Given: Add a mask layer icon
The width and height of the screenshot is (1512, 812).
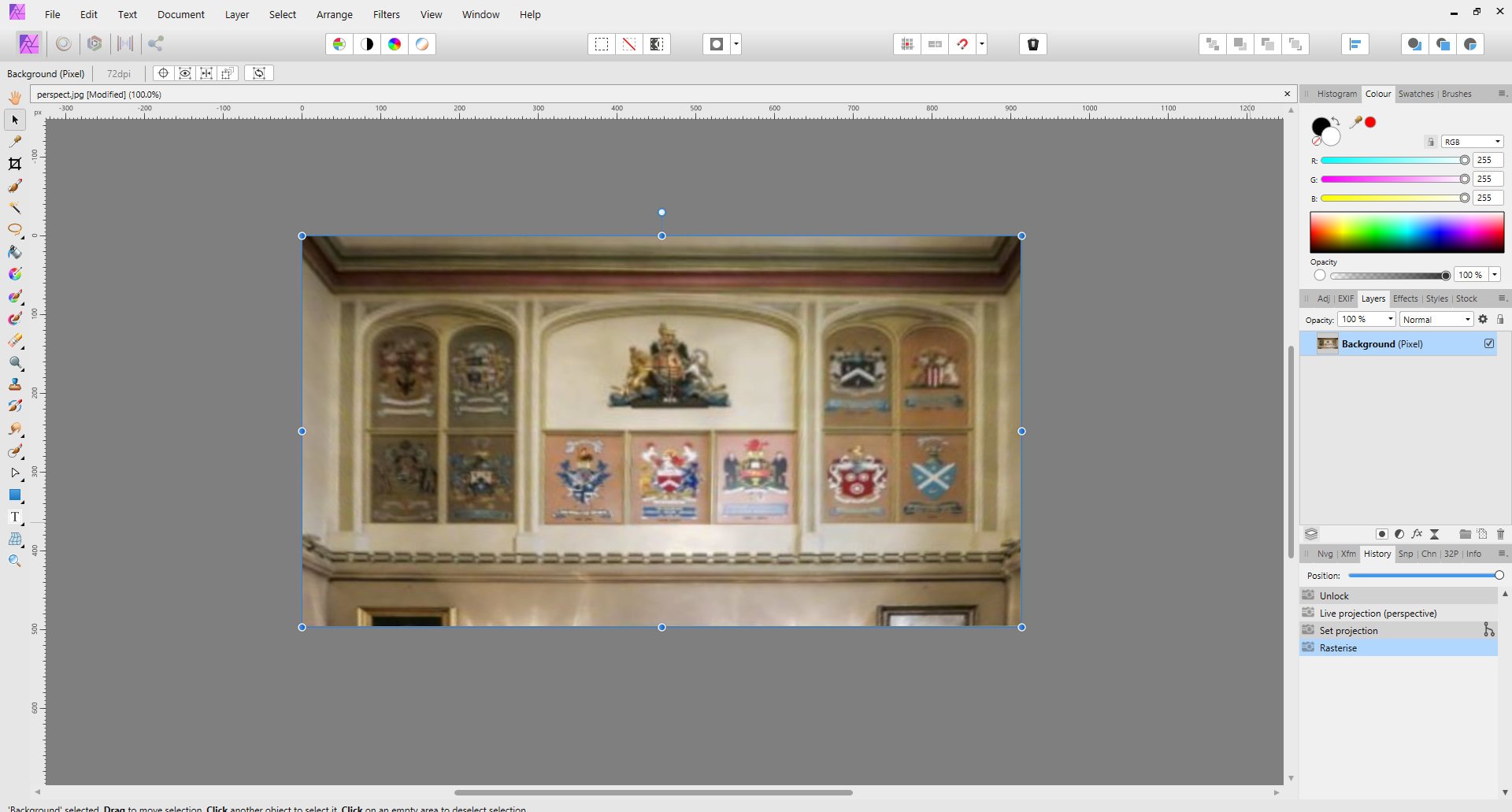Looking at the screenshot, I should click(x=1381, y=534).
